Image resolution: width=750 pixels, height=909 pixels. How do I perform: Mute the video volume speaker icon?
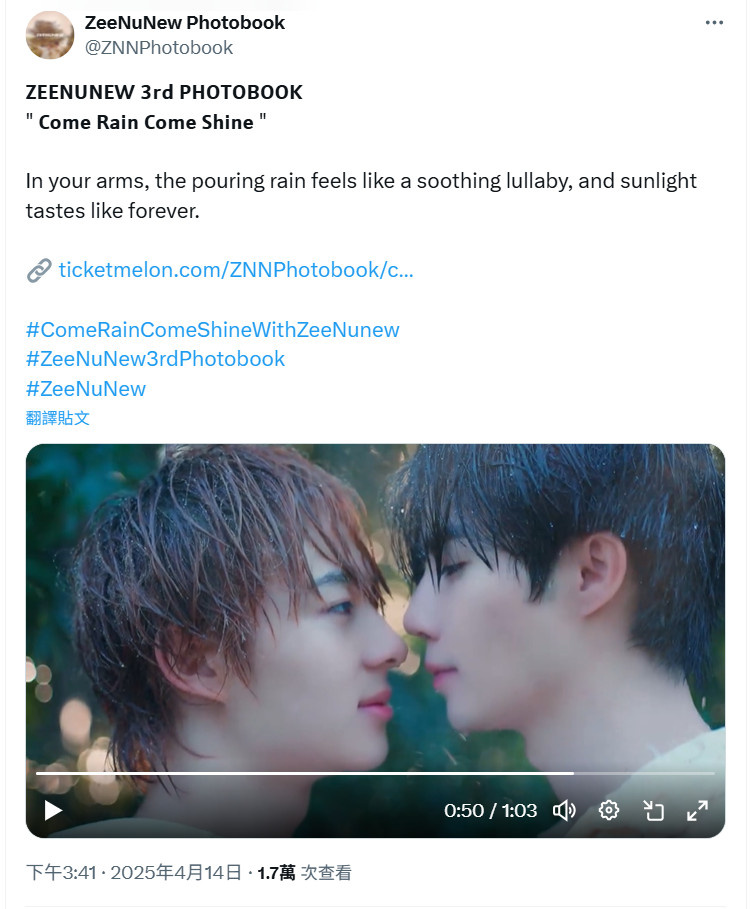coord(563,810)
